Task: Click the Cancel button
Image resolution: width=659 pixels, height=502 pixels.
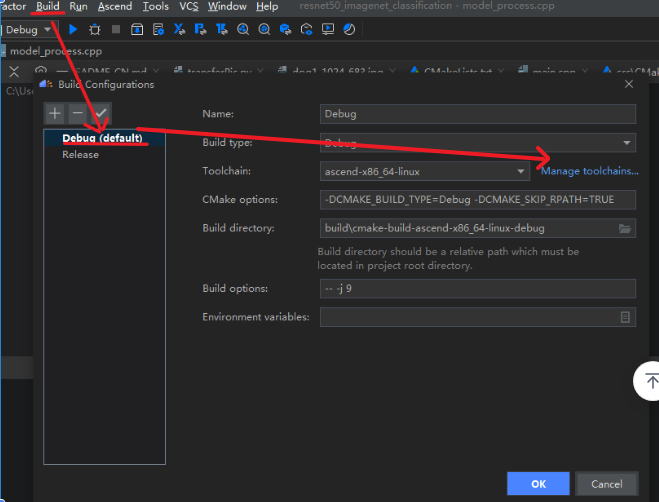Action: (606, 484)
